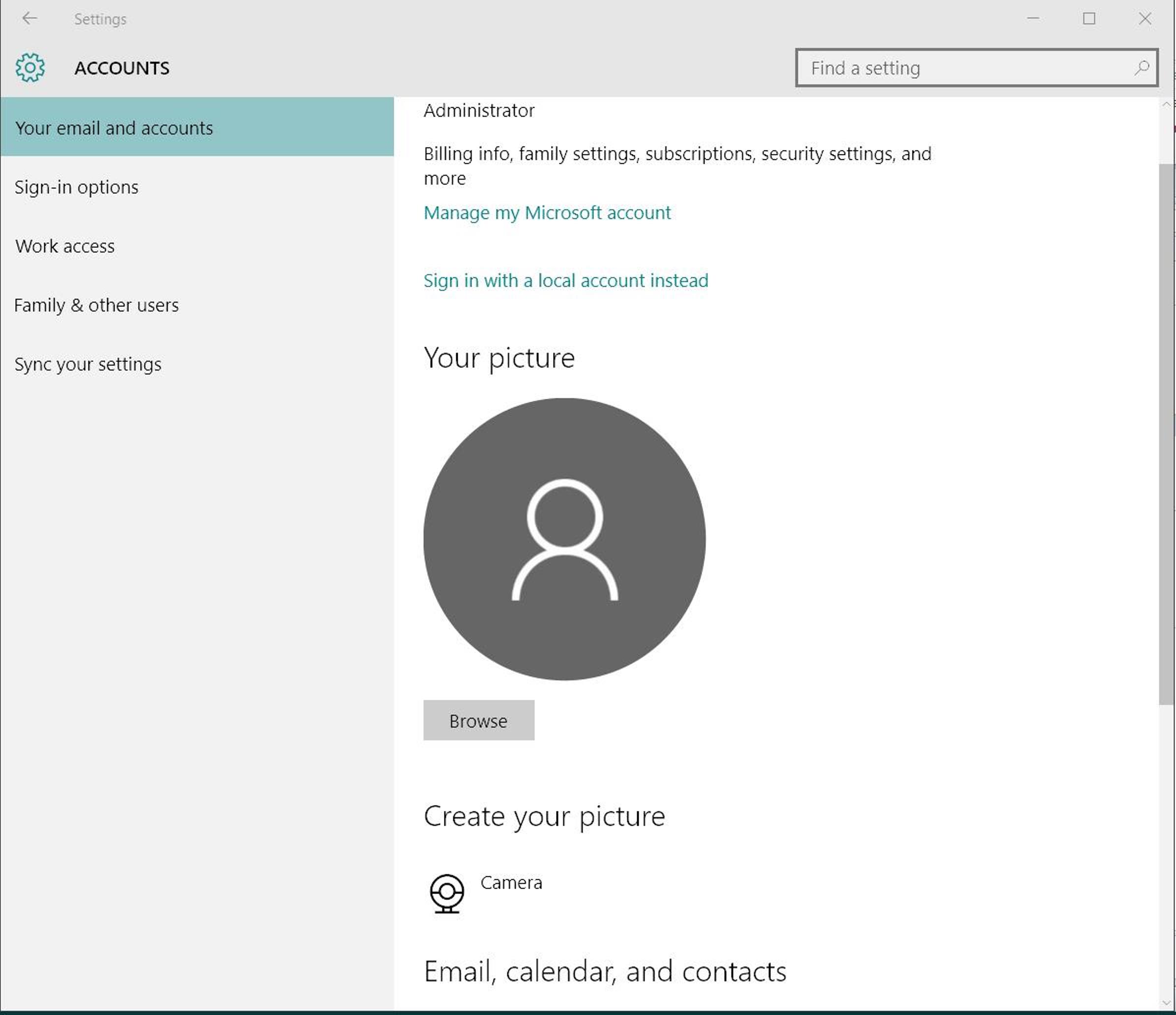The image size is (1176, 1015).
Task: Click the search magnifier icon
Action: coord(1142,68)
